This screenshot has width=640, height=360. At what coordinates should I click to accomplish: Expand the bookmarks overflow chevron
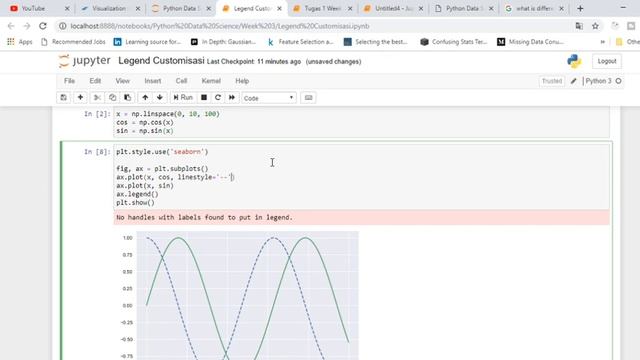(x=603, y=42)
